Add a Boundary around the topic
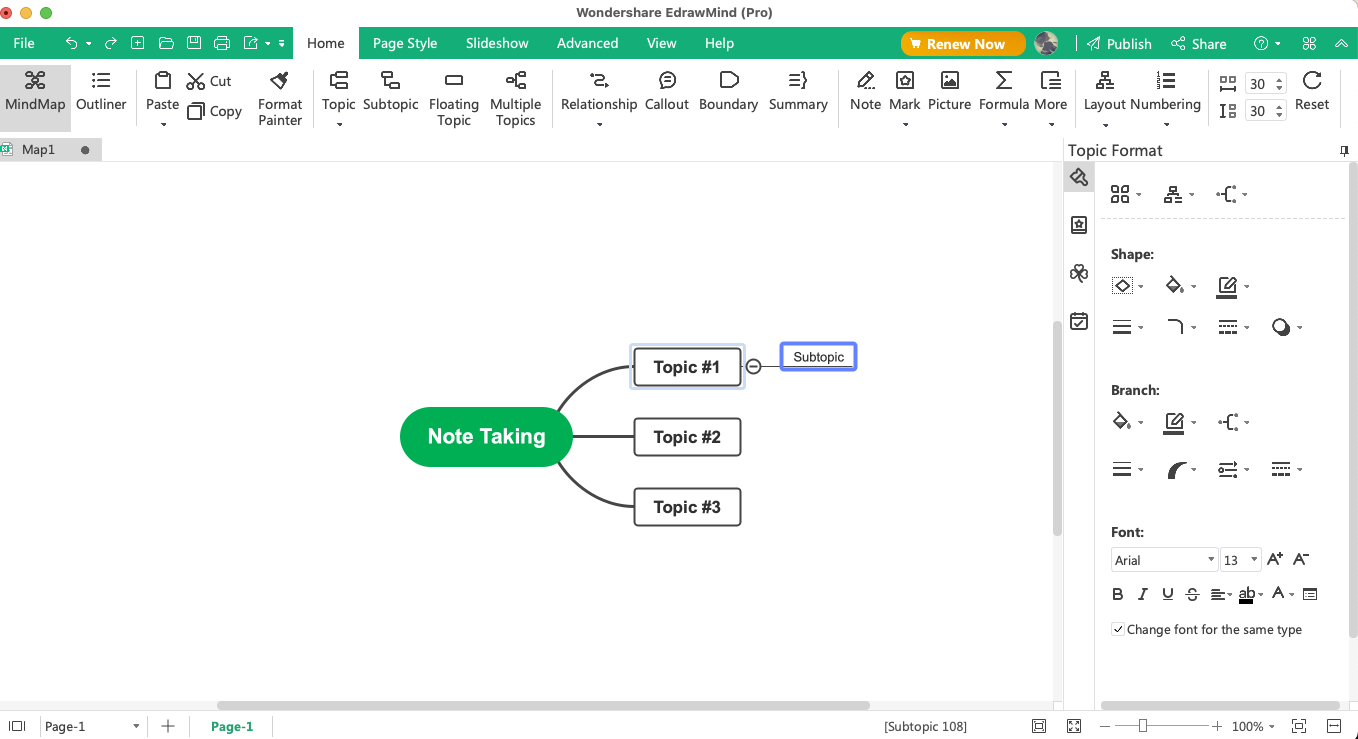 click(728, 91)
